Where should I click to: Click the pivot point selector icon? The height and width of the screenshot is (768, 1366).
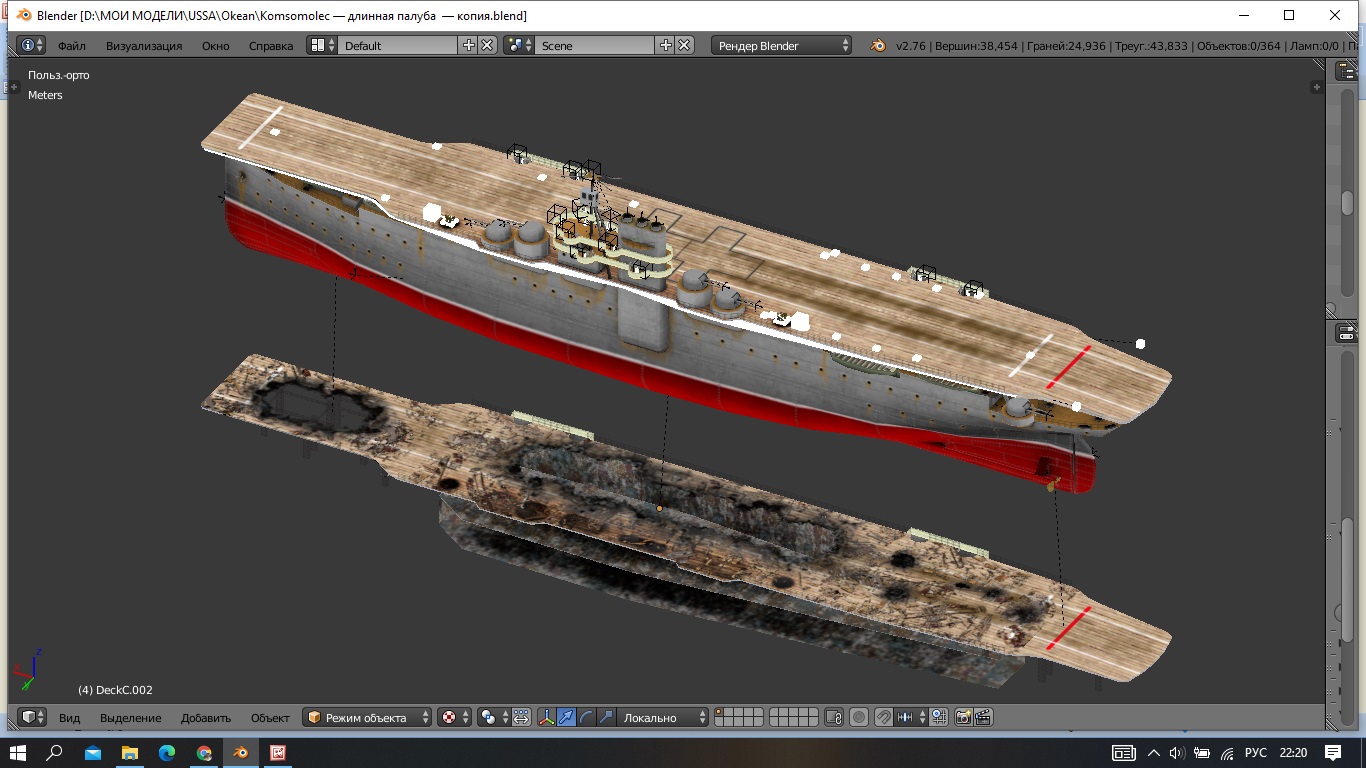click(489, 718)
